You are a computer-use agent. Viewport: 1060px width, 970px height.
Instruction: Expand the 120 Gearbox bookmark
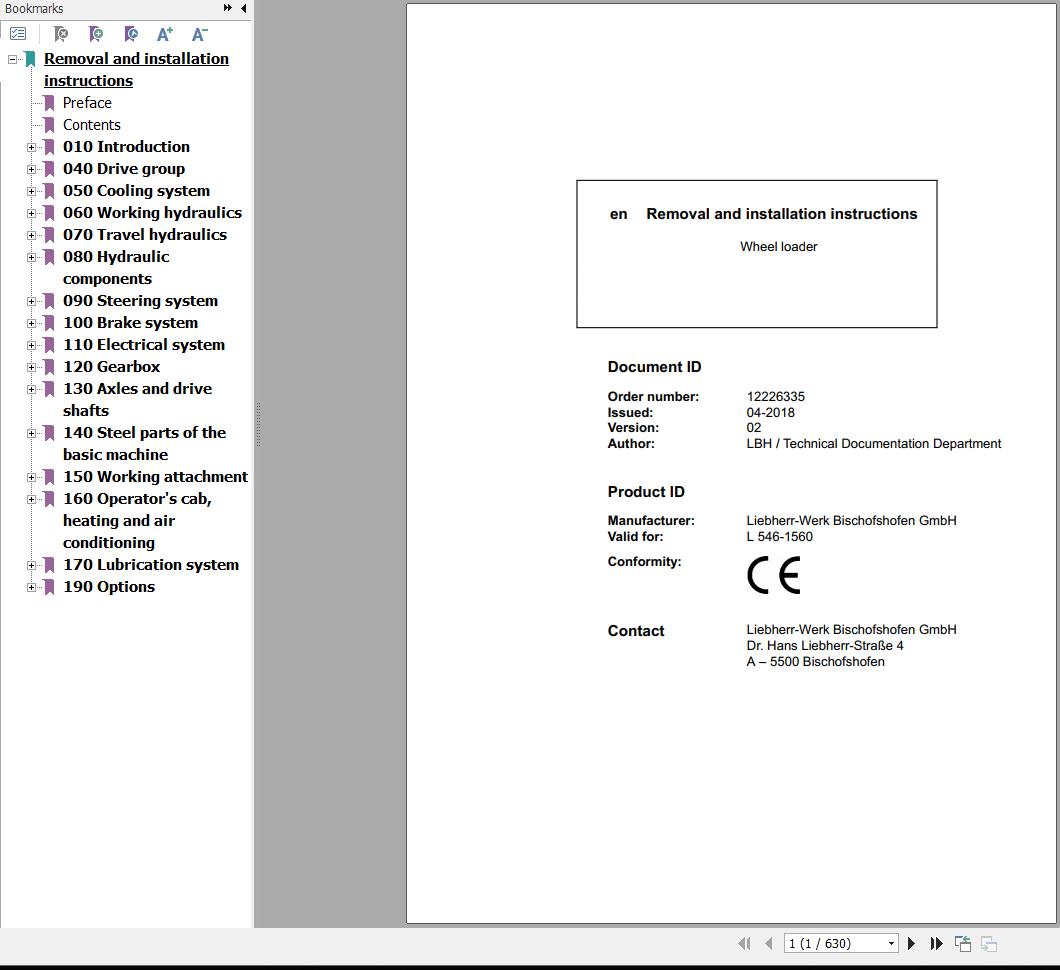click(x=31, y=368)
